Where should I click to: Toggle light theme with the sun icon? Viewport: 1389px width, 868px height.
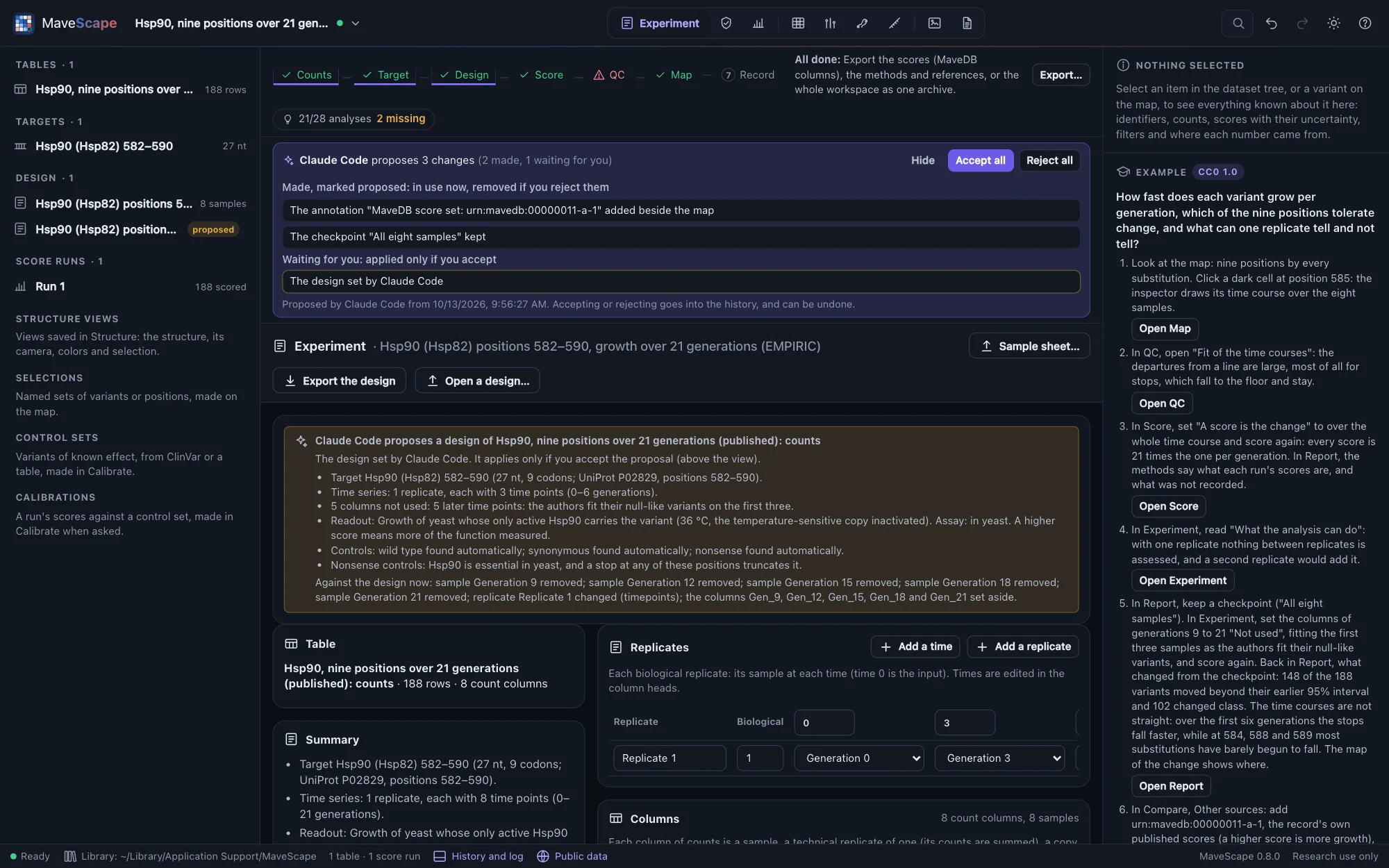[x=1333, y=23]
